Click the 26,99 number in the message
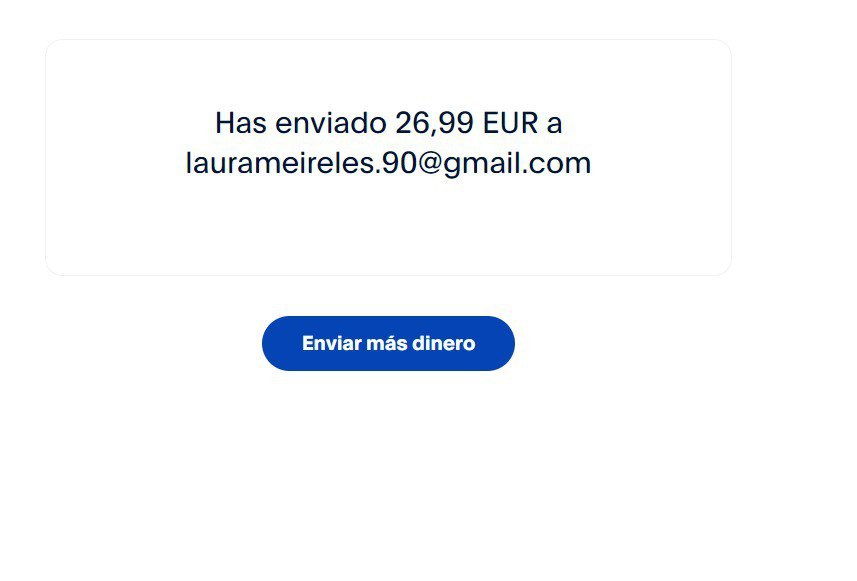Screen dimensions: 857x581 click(x=434, y=122)
